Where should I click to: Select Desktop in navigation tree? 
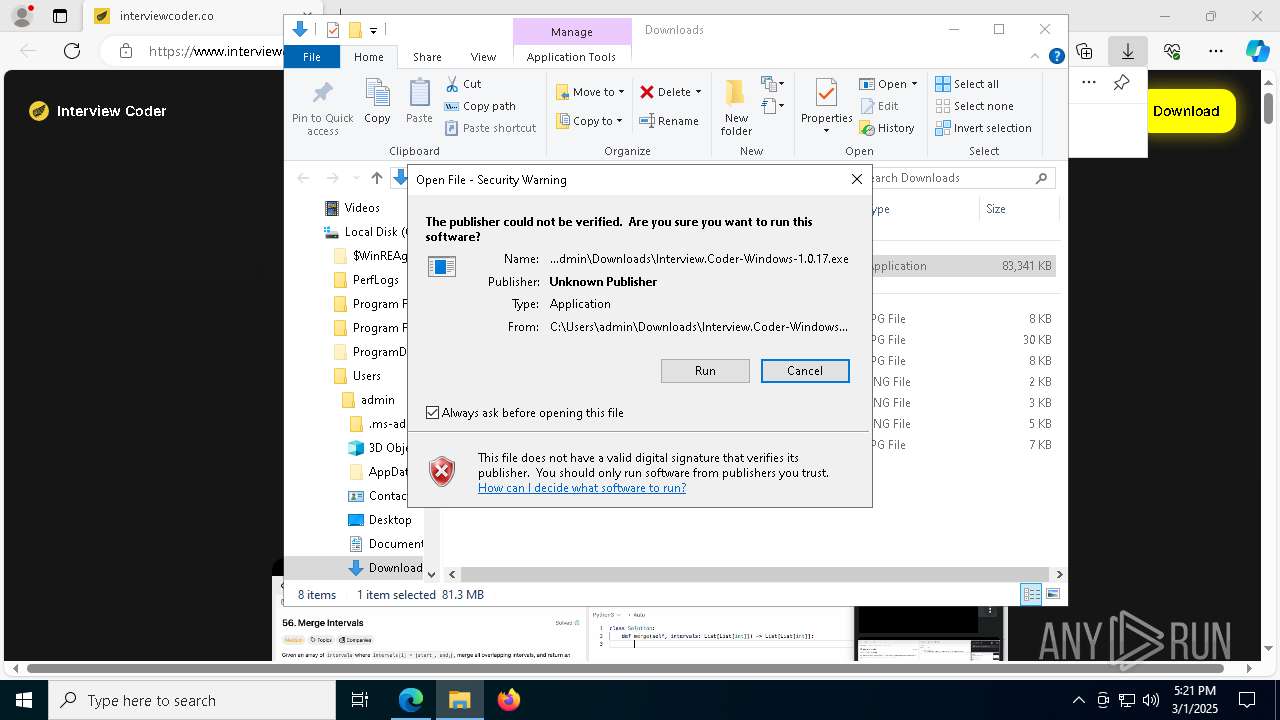tap(379, 520)
